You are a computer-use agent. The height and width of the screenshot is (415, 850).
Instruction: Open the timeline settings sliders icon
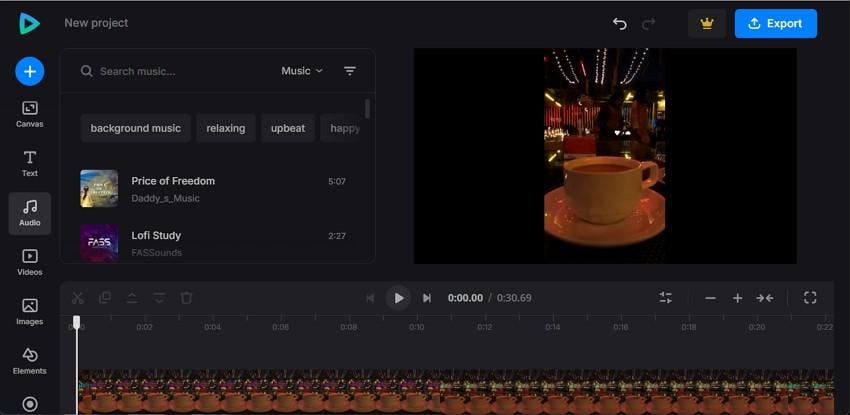[x=666, y=297]
